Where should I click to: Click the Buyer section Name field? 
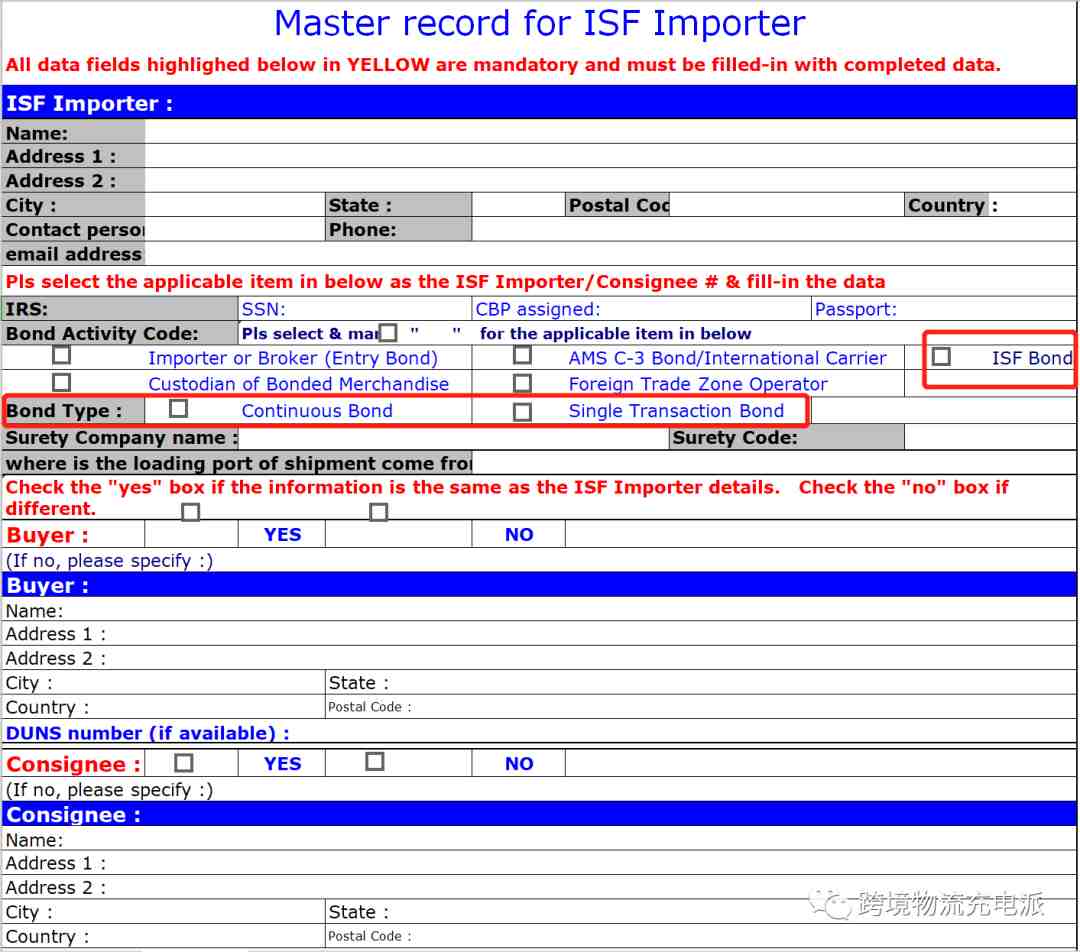539,610
